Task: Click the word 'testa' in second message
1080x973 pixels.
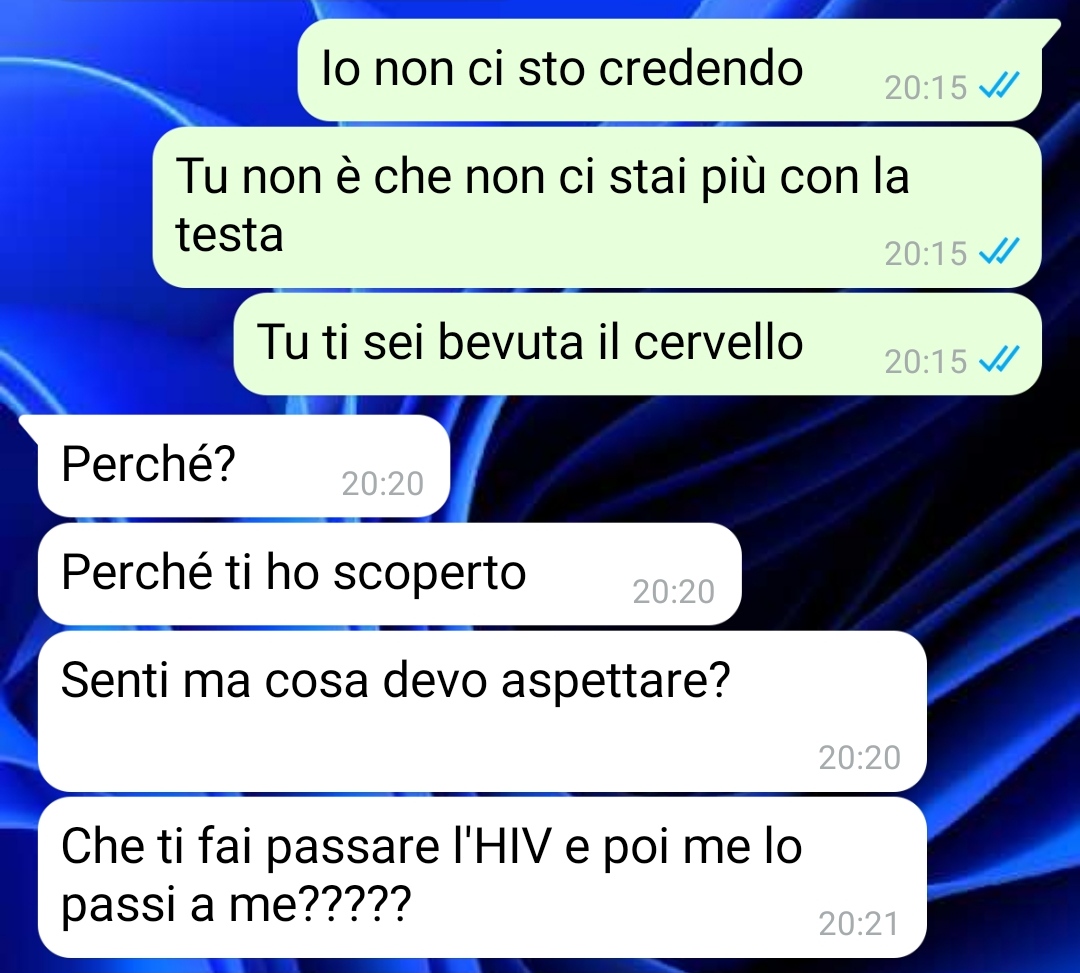Action: [229, 236]
